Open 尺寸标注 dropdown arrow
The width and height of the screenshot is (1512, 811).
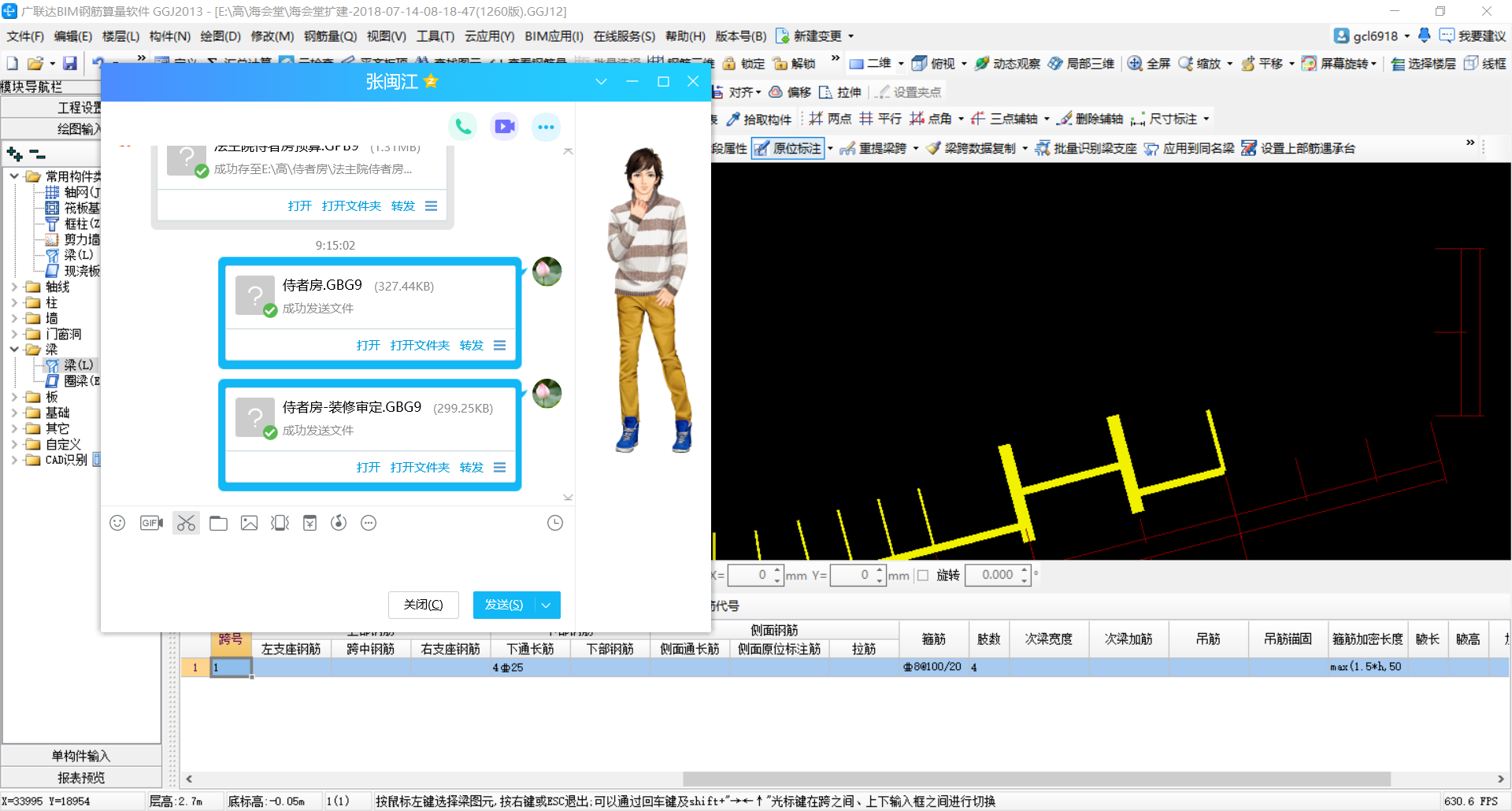(x=1206, y=119)
